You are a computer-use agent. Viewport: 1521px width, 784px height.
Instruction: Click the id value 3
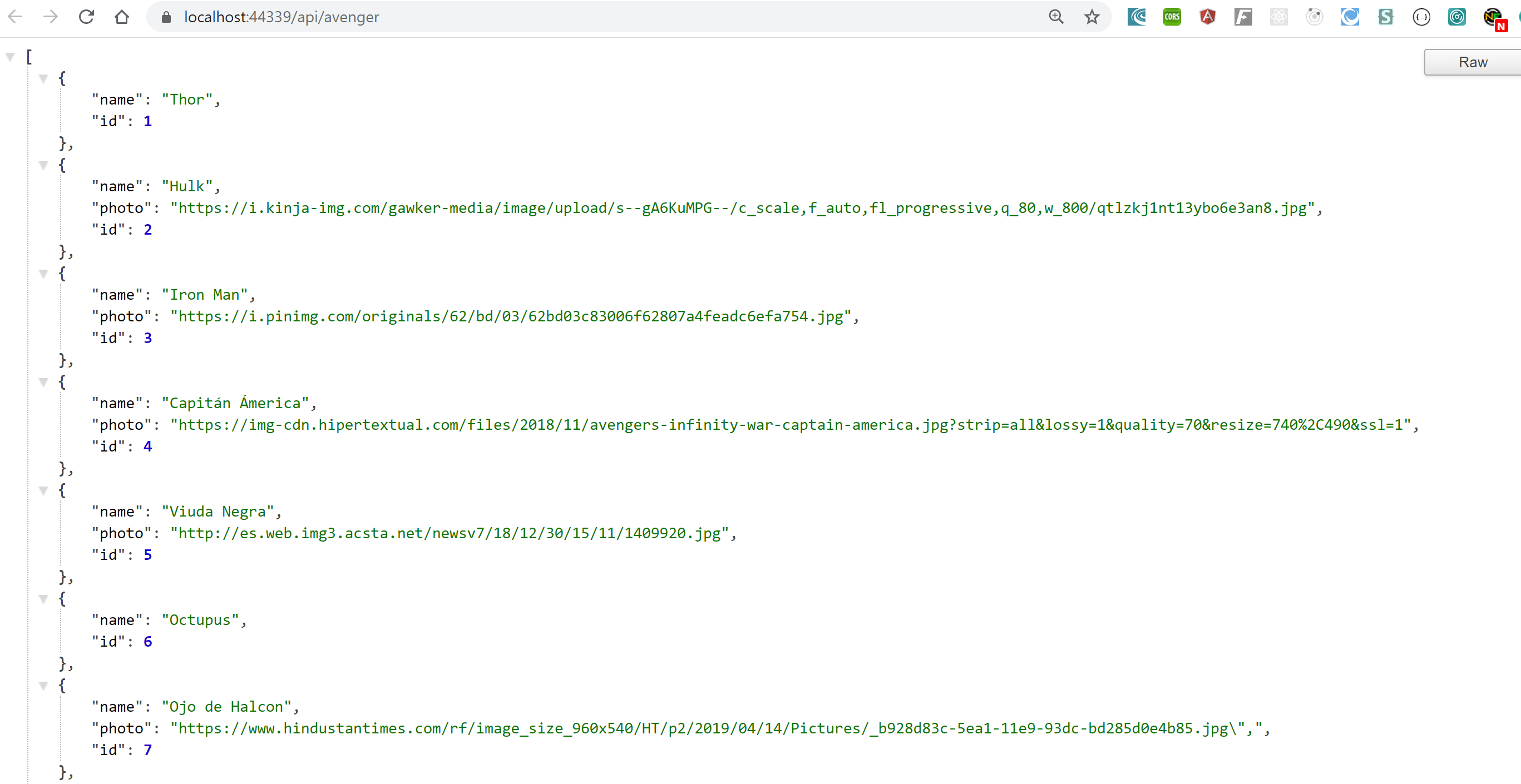(147, 339)
